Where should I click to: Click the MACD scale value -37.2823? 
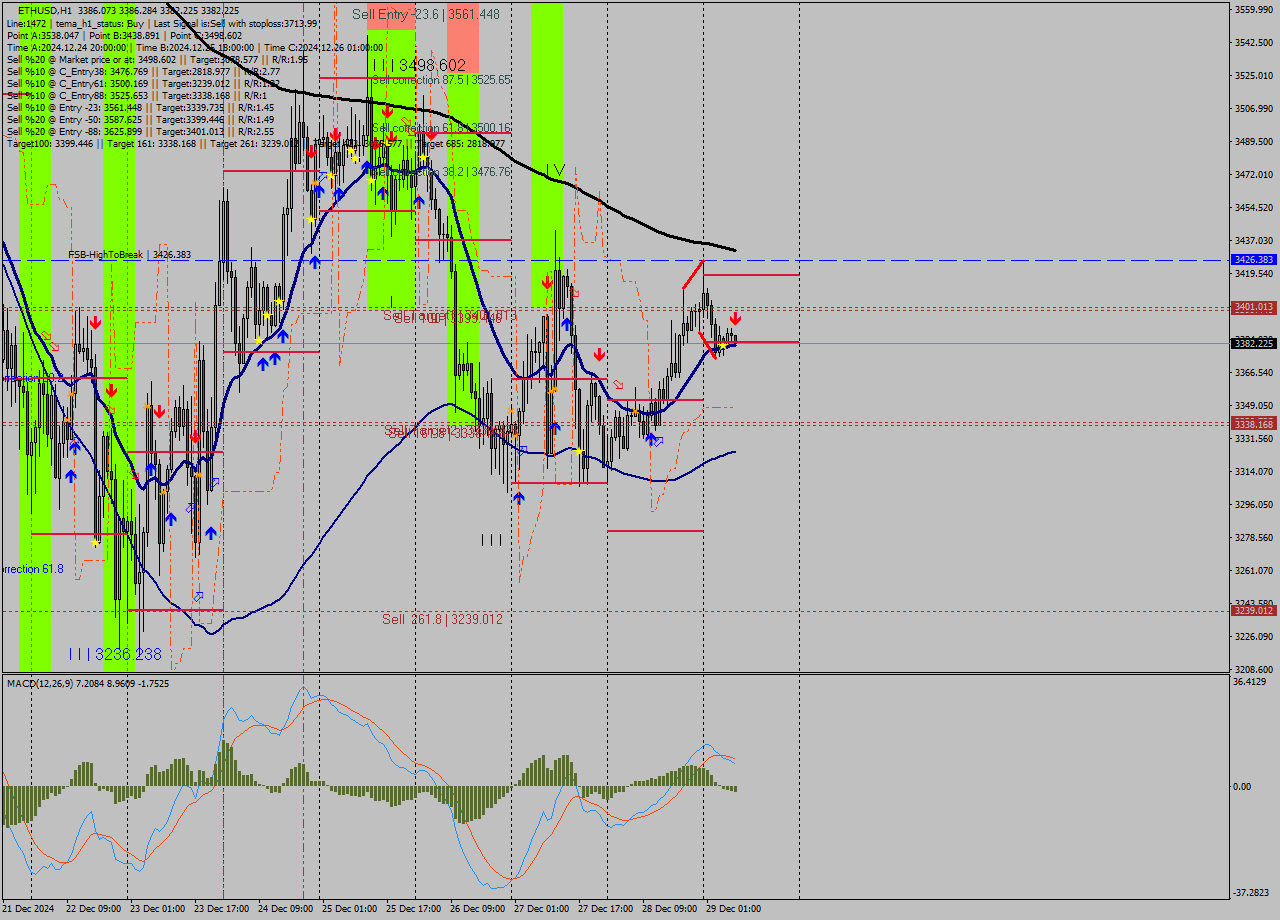(x=1252, y=892)
